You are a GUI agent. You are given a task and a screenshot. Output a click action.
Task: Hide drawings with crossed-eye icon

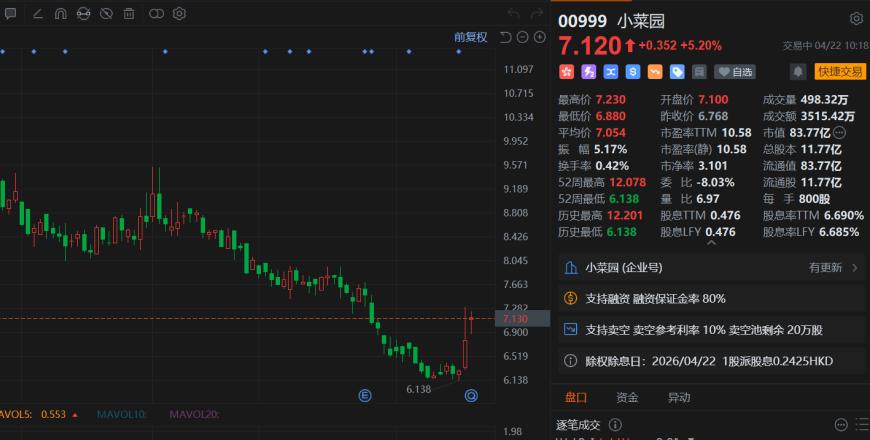[106, 14]
